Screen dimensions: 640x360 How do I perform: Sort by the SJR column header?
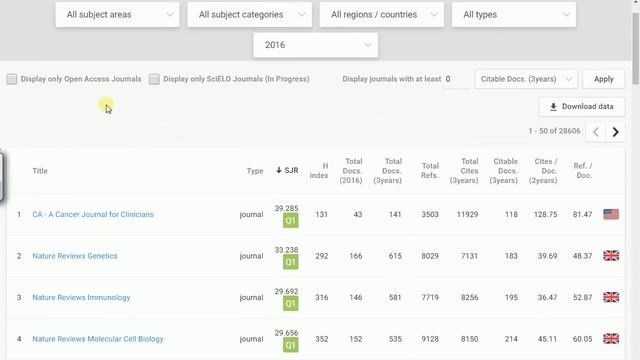pyautogui.click(x=287, y=170)
